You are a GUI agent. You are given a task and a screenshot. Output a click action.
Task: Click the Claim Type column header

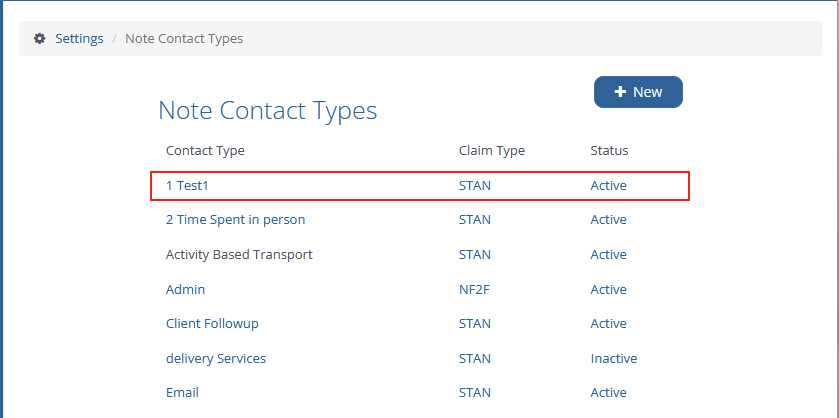[x=491, y=151]
